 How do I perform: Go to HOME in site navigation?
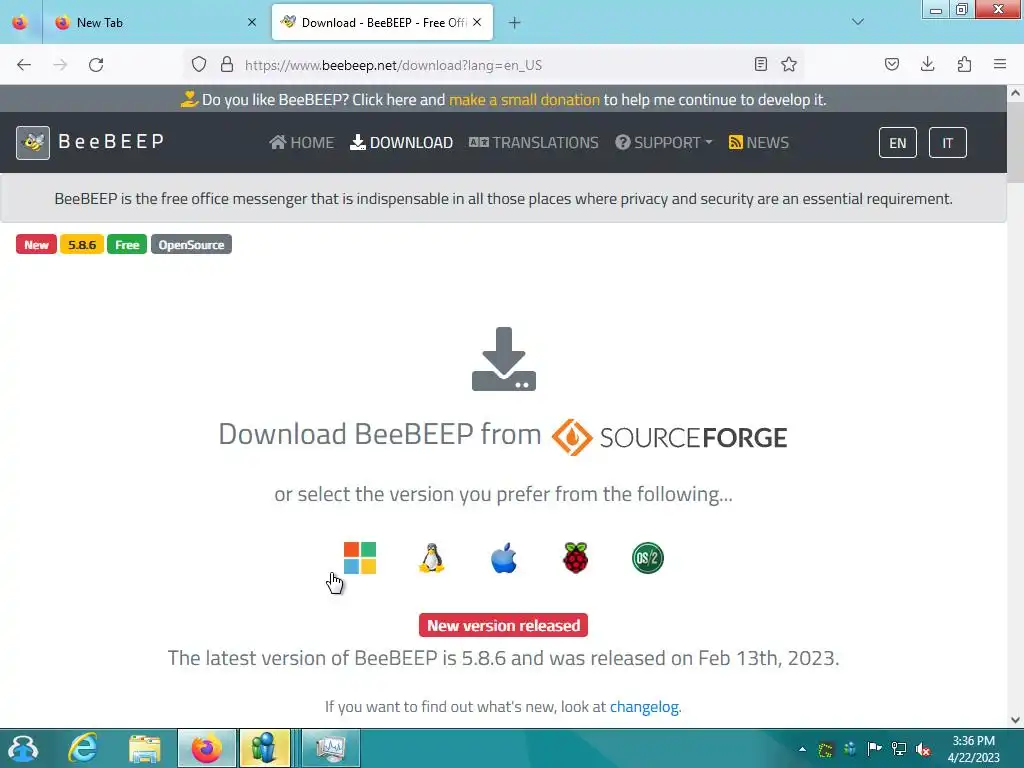tap(302, 142)
